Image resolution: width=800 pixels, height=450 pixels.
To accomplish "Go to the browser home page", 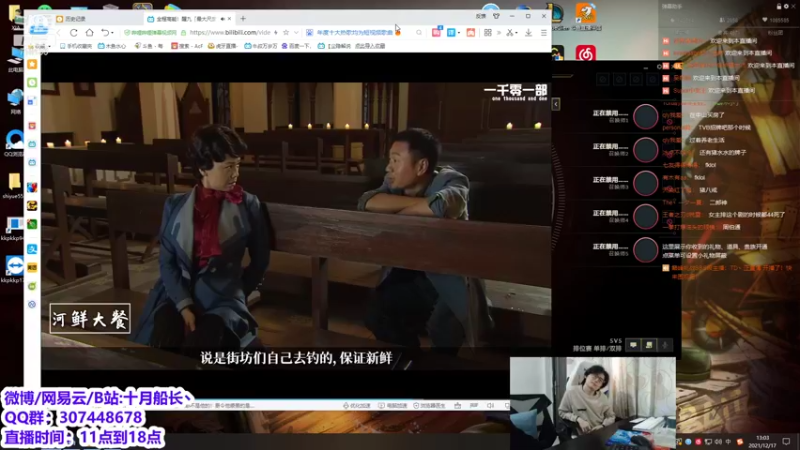I will [x=89, y=33].
